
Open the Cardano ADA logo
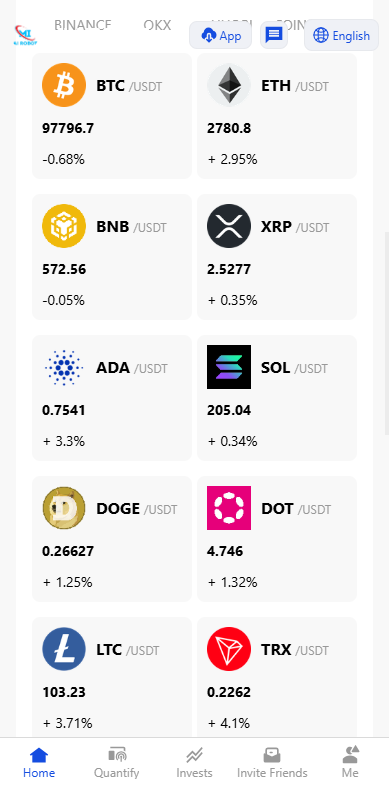pyautogui.click(x=64, y=367)
